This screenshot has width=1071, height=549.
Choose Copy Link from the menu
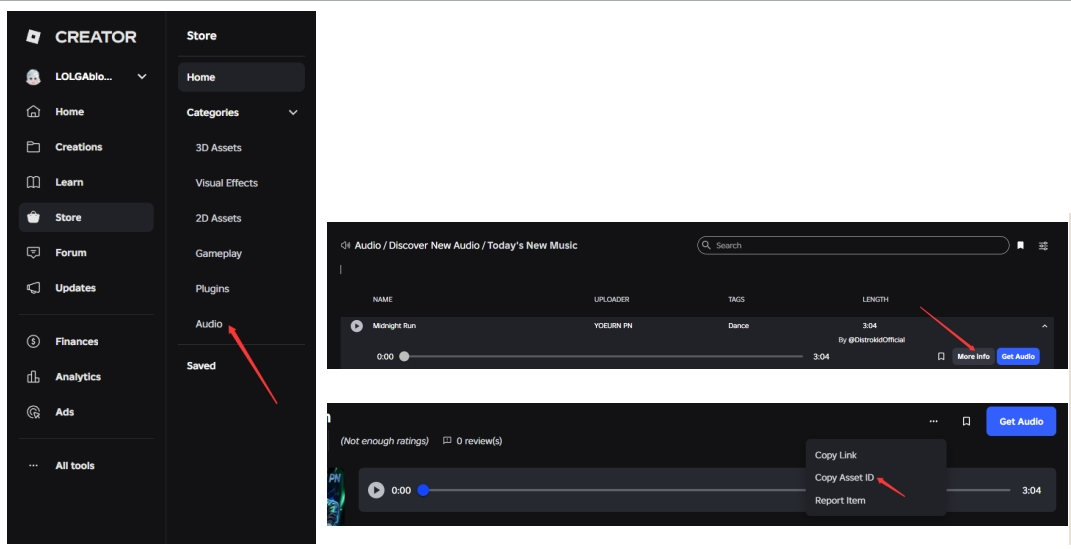tap(835, 455)
